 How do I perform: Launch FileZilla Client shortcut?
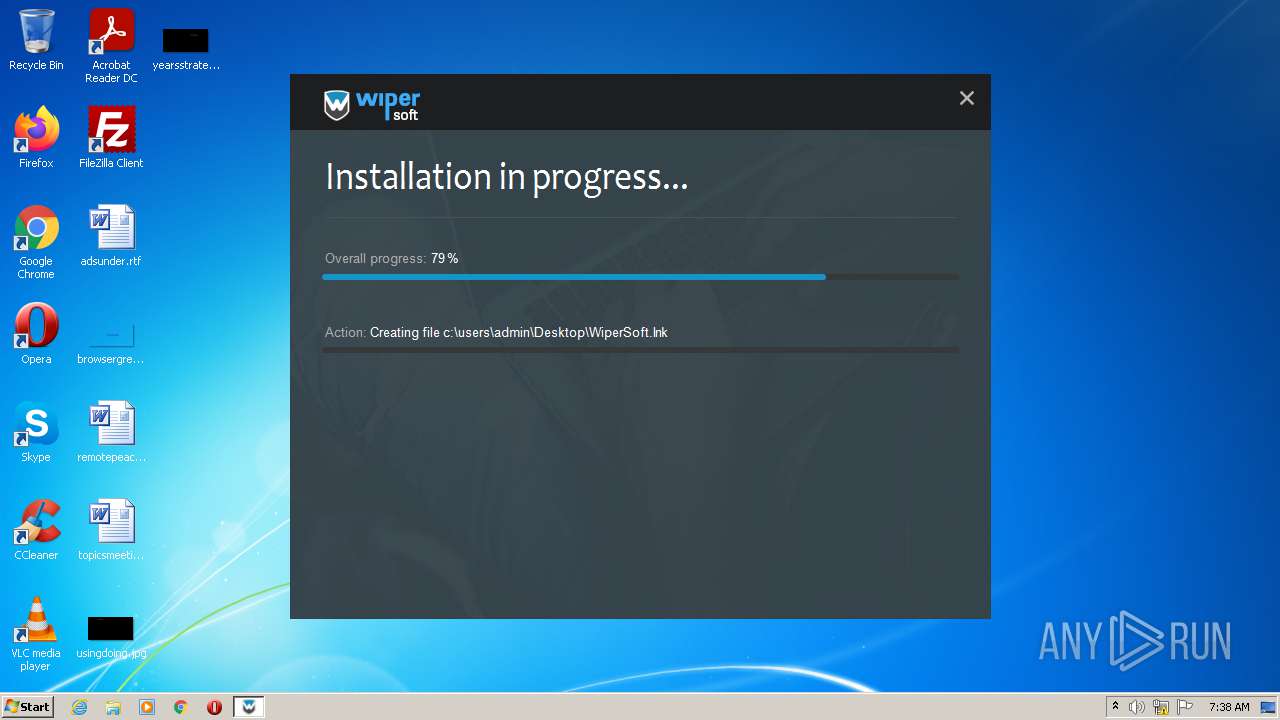(x=111, y=138)
